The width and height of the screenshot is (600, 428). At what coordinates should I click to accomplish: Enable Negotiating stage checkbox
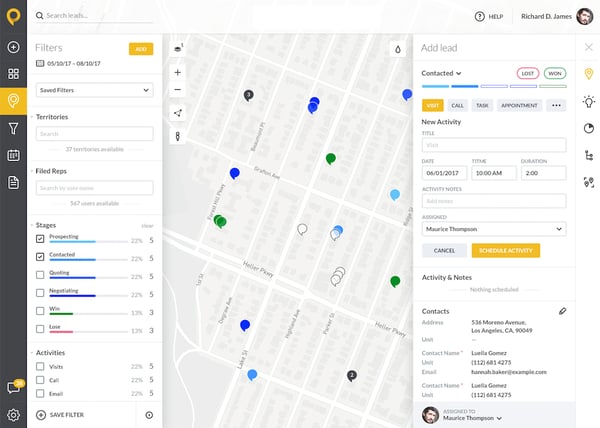(x=40, y=293)
